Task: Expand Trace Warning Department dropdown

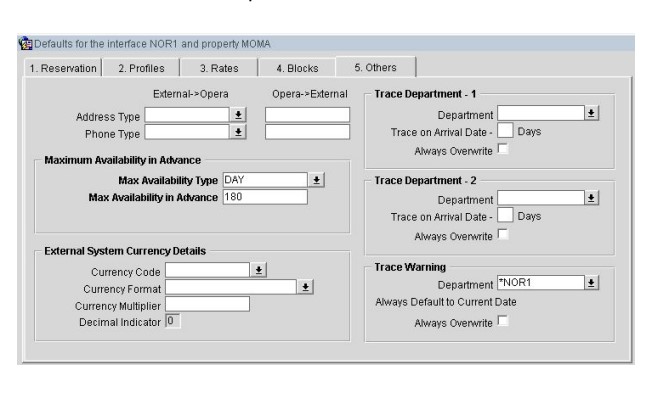Action: pos(592,284)
